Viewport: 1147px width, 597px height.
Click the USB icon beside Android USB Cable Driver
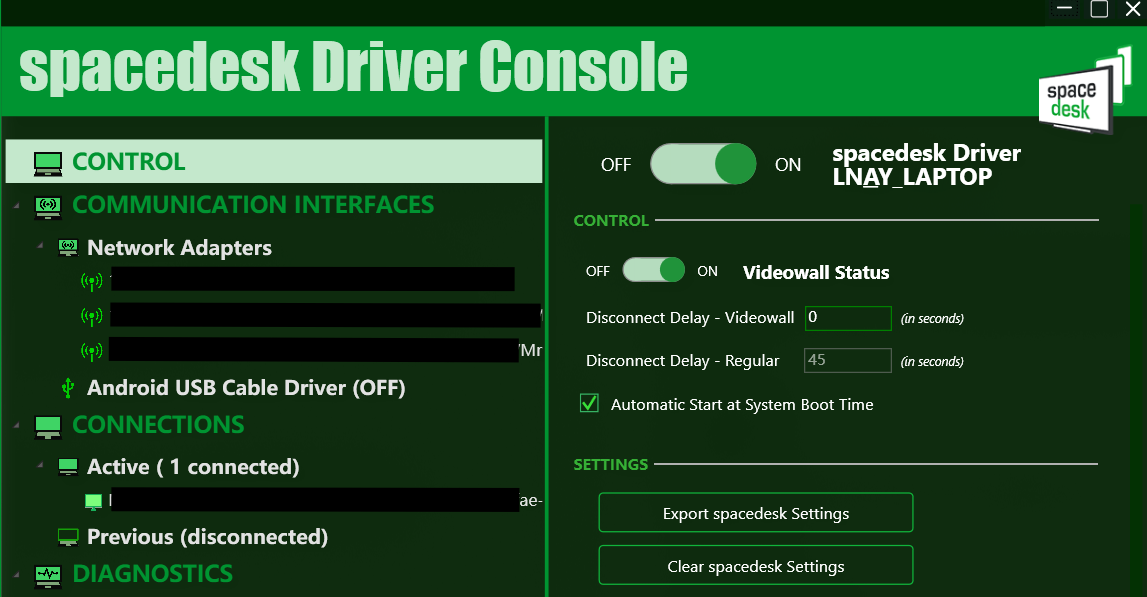(x=68, y=388)
